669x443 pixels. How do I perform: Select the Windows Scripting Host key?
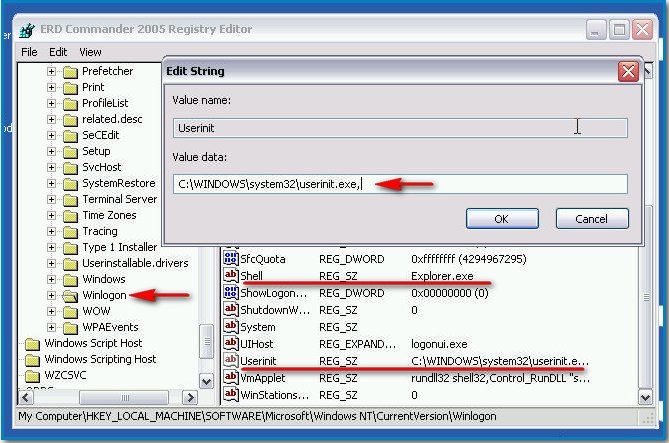(100, 359)
